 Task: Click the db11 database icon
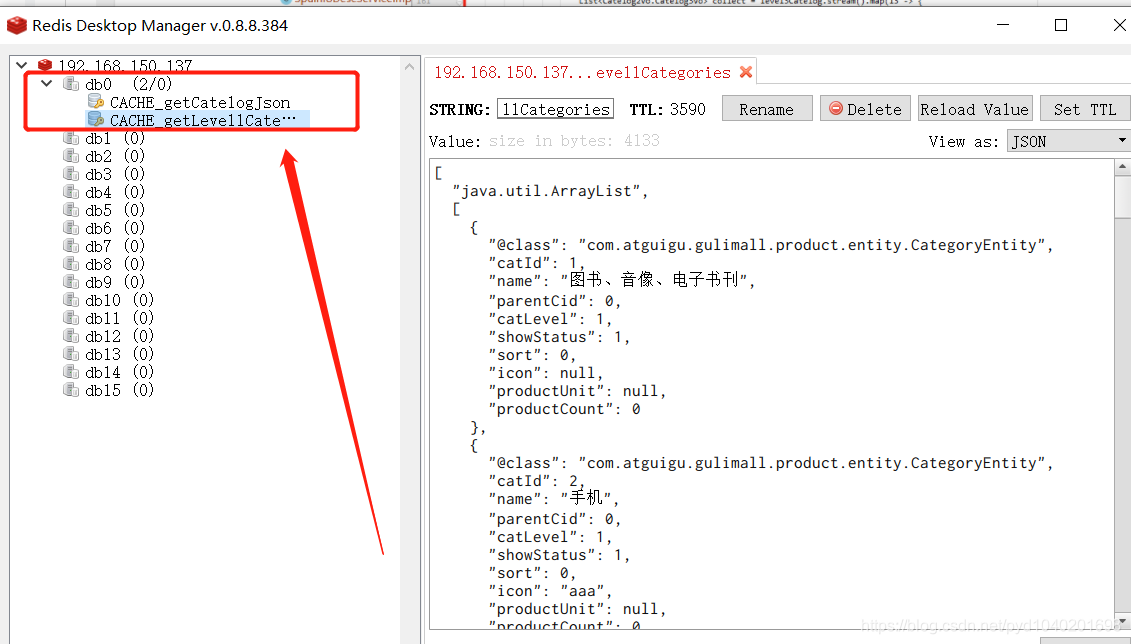tap(71, 318)
